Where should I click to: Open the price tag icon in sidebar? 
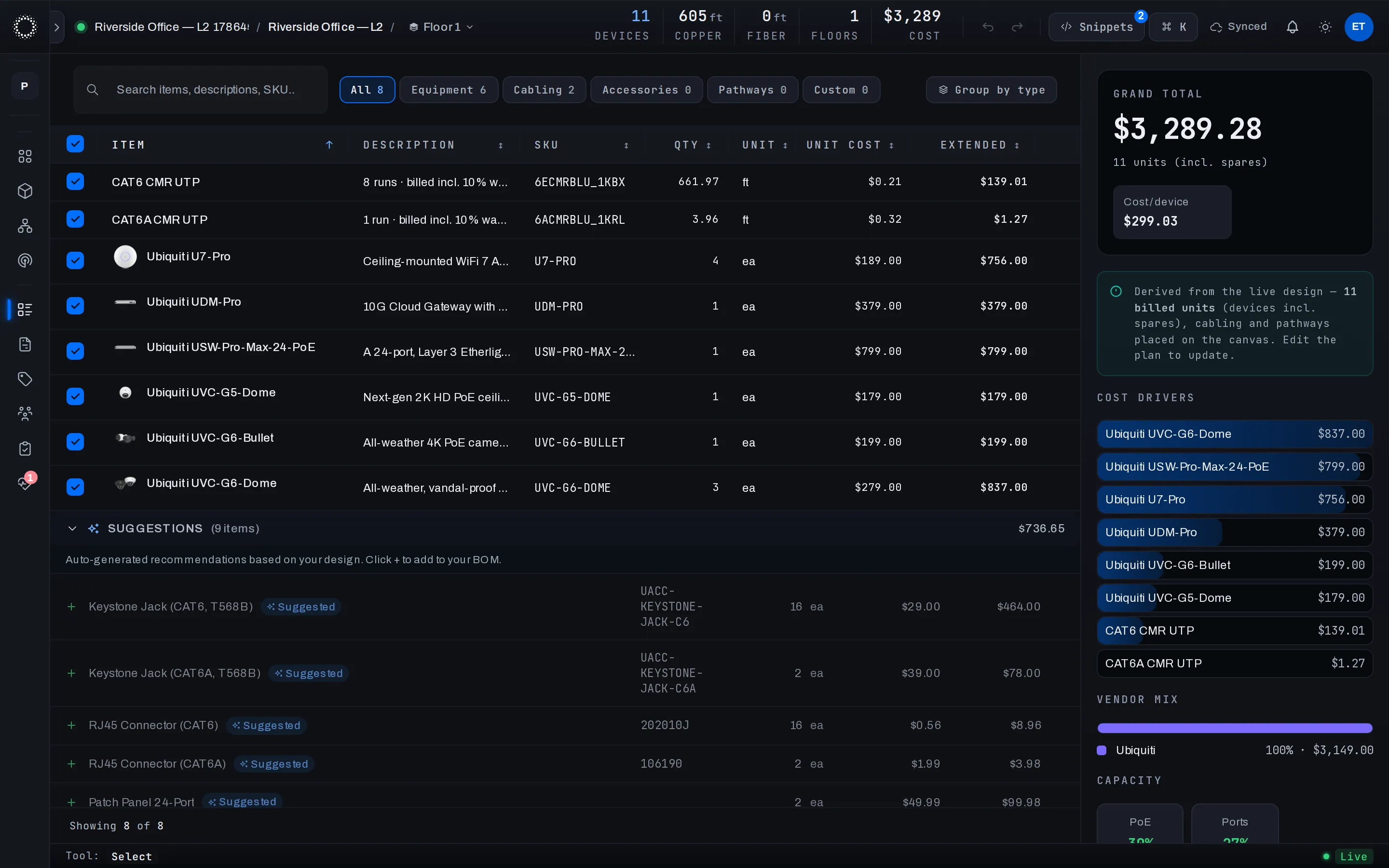click(x=25, y=379)
